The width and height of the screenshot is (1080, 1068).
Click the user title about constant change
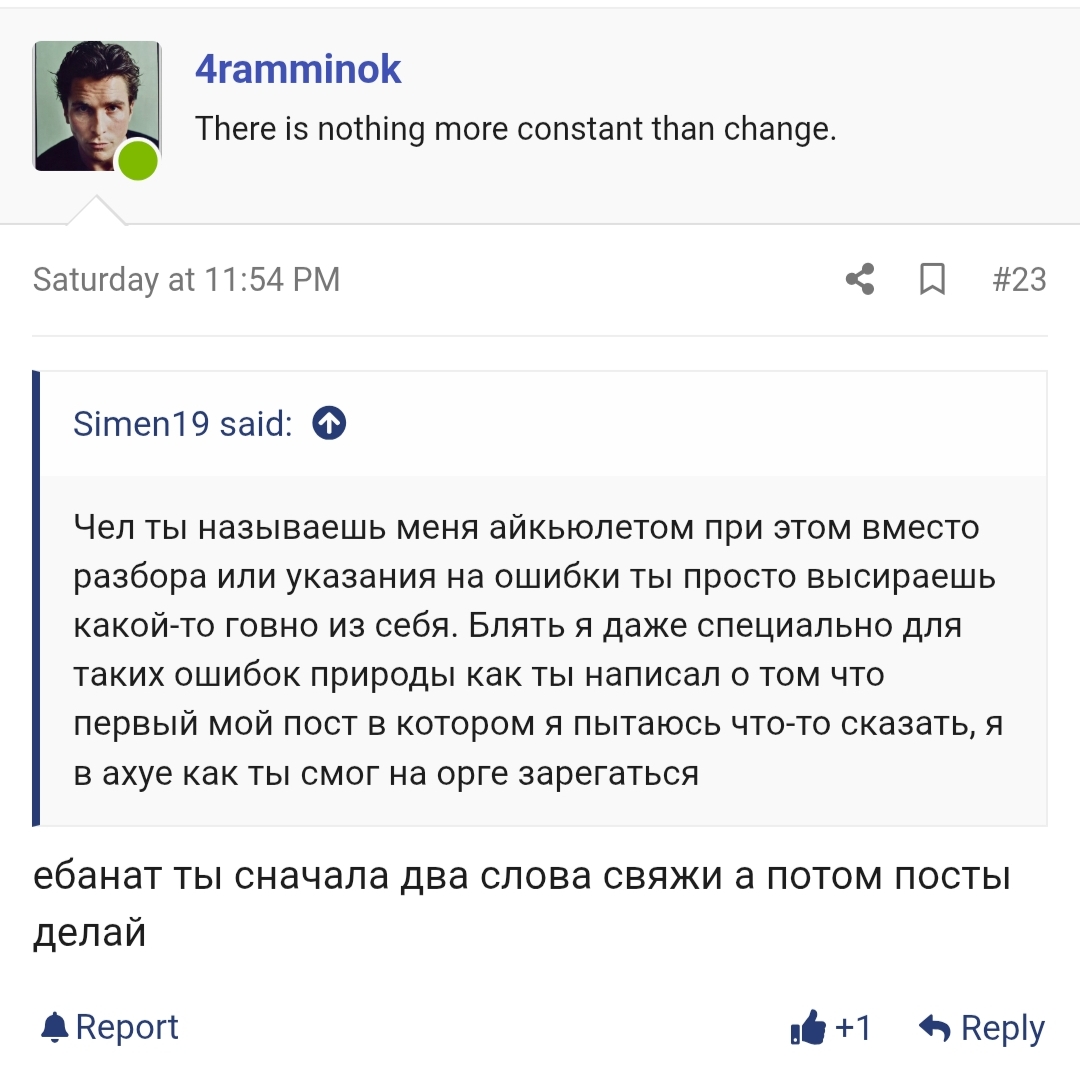coord(515,129)
